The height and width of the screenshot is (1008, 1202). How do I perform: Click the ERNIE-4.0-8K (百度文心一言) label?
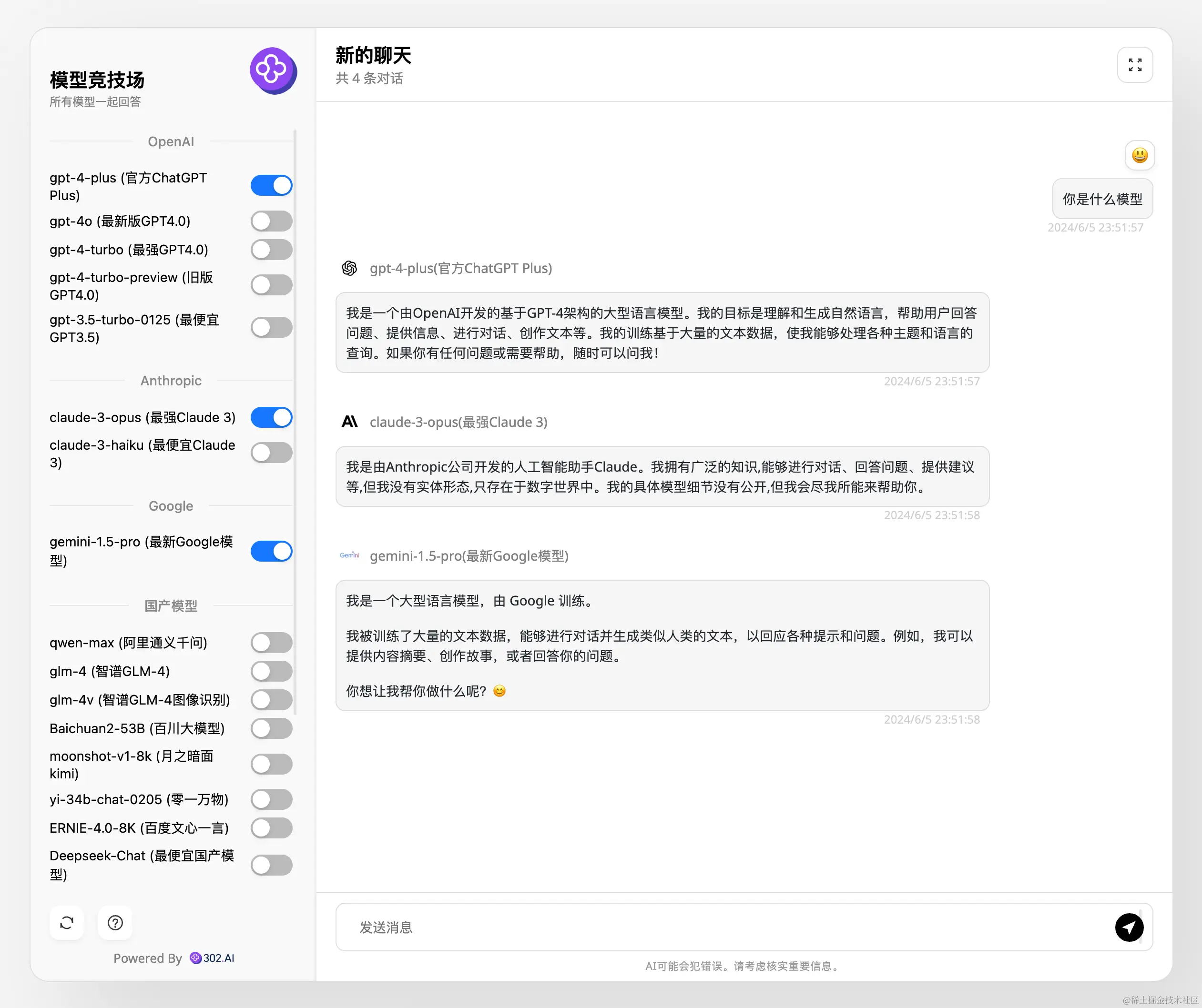tap(139, 828)
